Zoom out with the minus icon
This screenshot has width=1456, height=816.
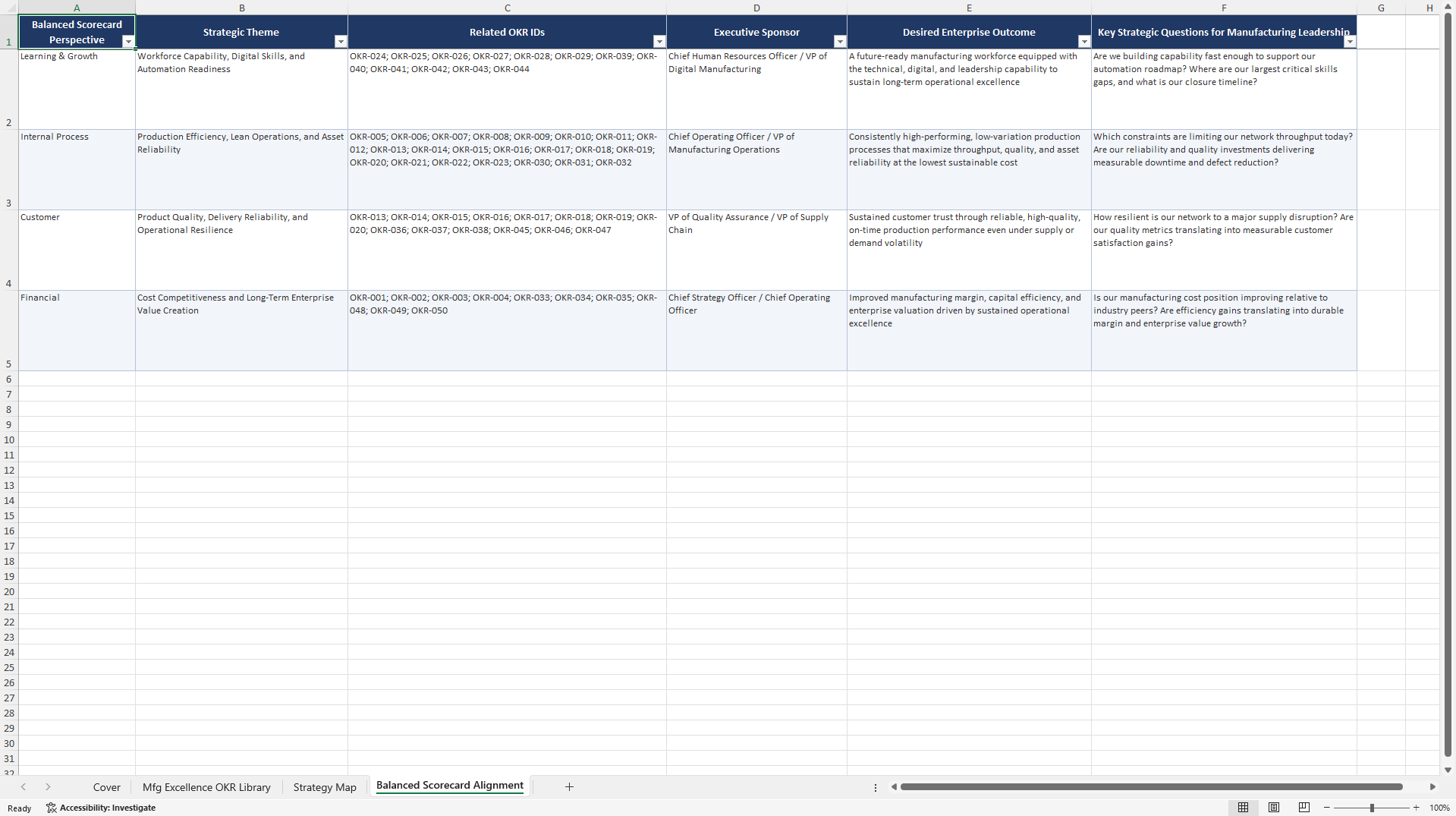click(1327, 808)
